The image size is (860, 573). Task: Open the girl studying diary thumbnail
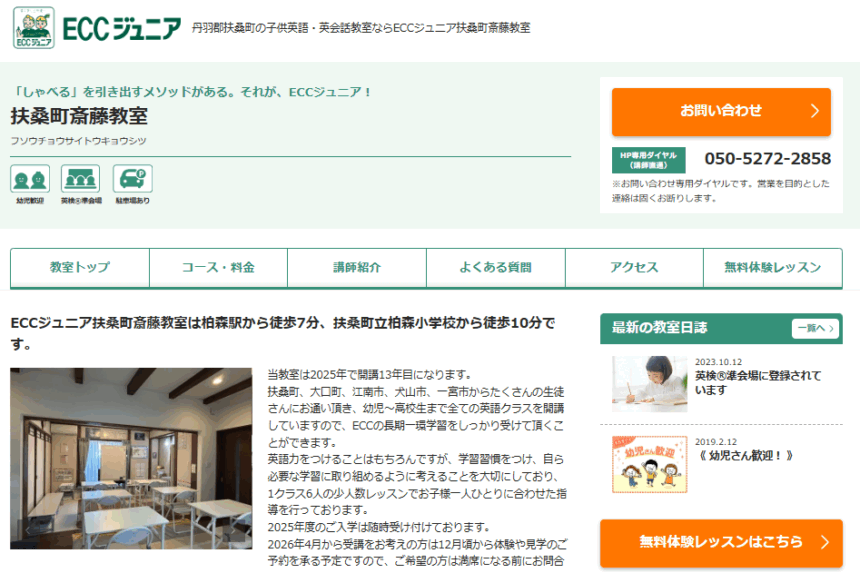click(x=649, y=384)
